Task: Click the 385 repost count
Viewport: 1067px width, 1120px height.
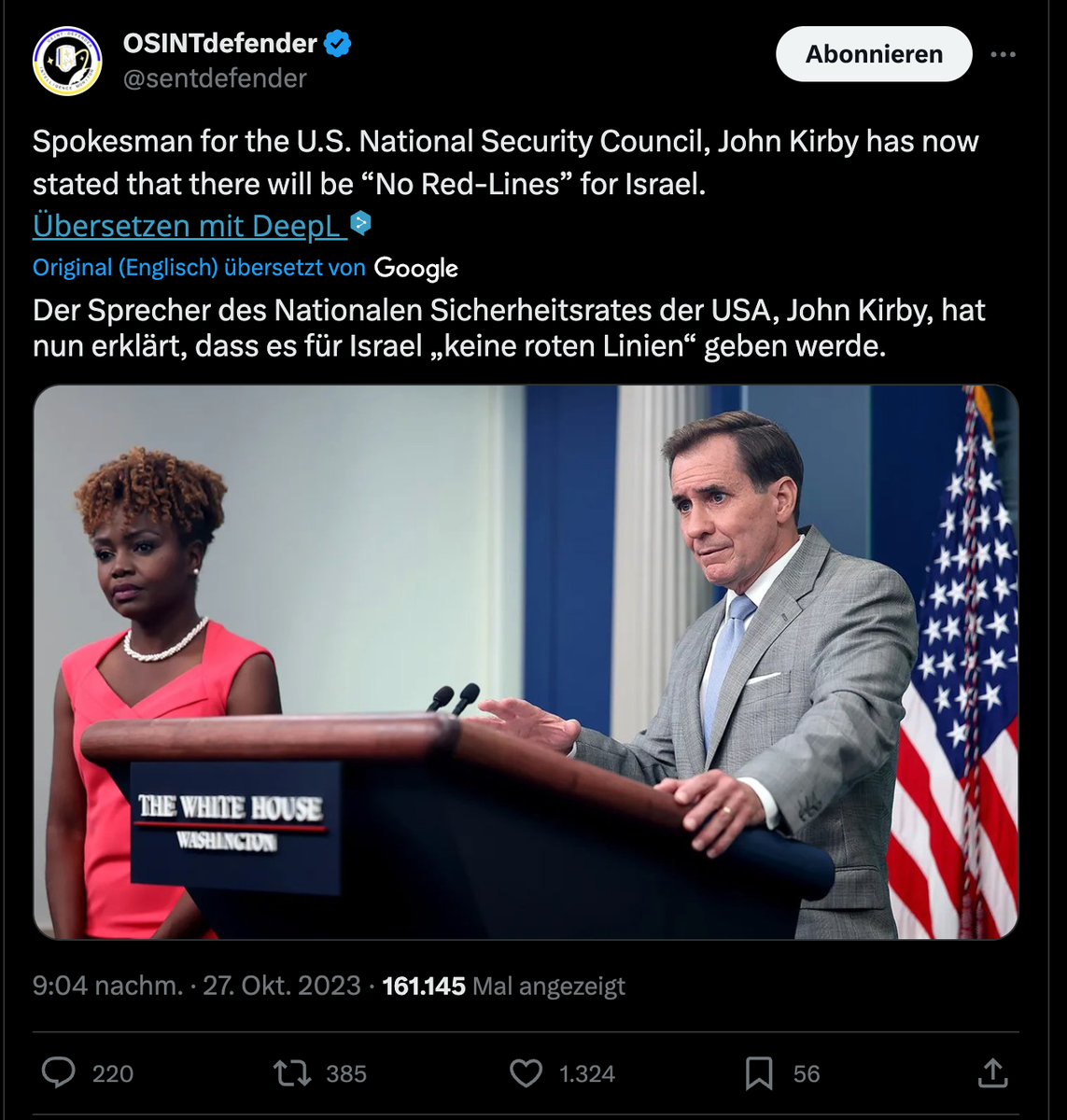Action: click(x=346, y=1074)
